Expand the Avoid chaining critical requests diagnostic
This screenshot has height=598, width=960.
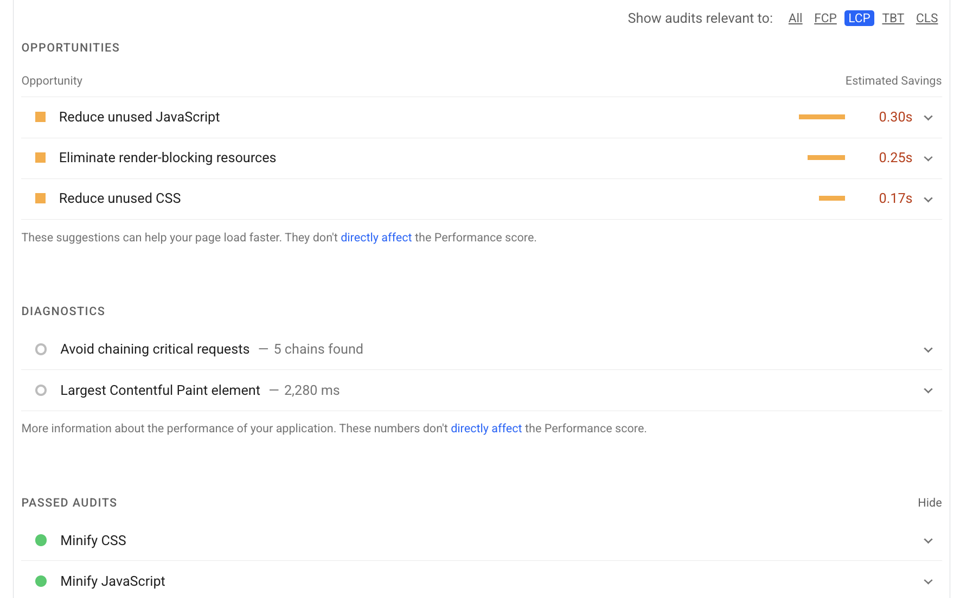coord(928,349)
